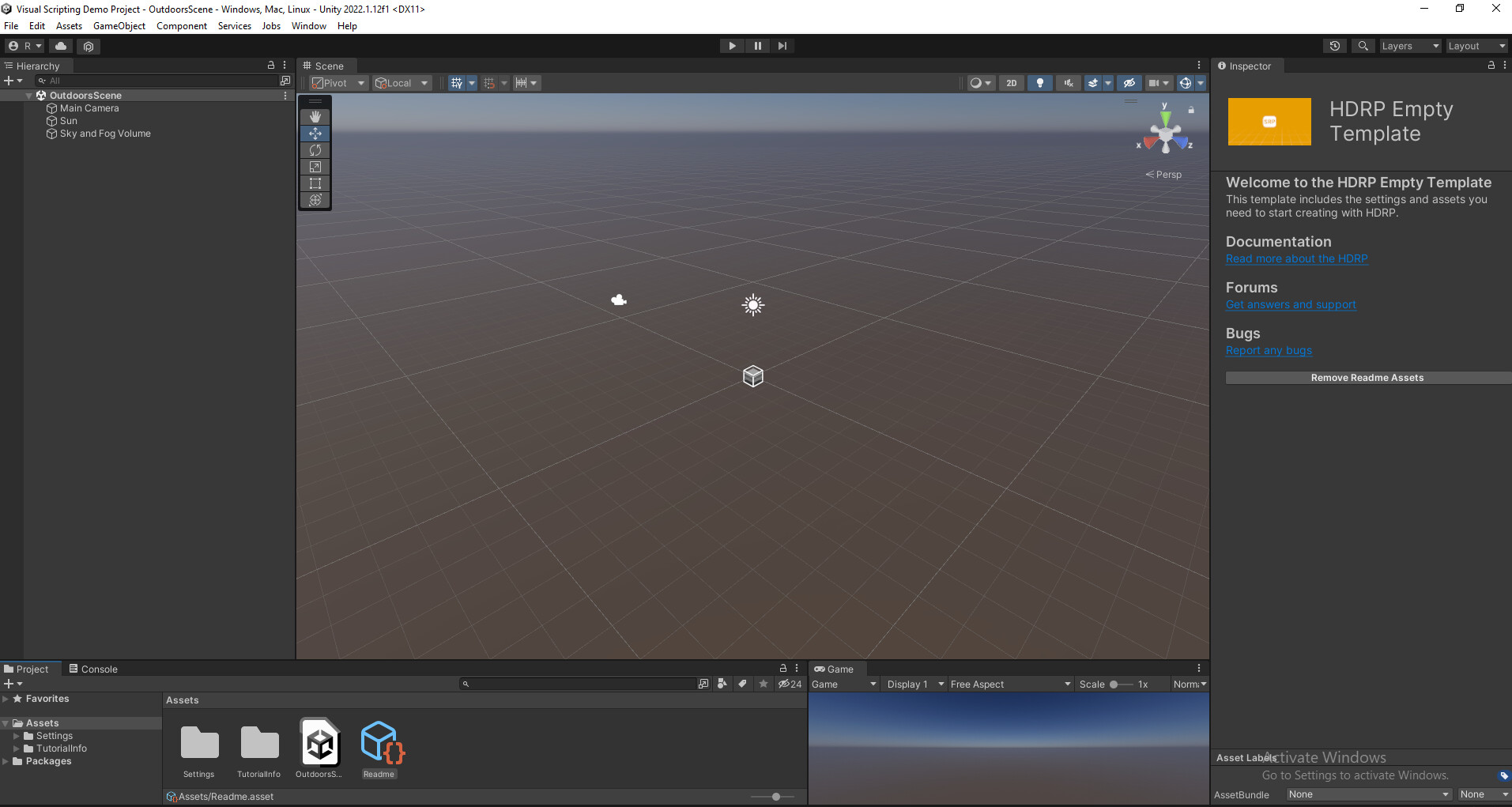Expand the TutorialInfo folder in Project tree

pyautogui.click(x=17, y=749)
